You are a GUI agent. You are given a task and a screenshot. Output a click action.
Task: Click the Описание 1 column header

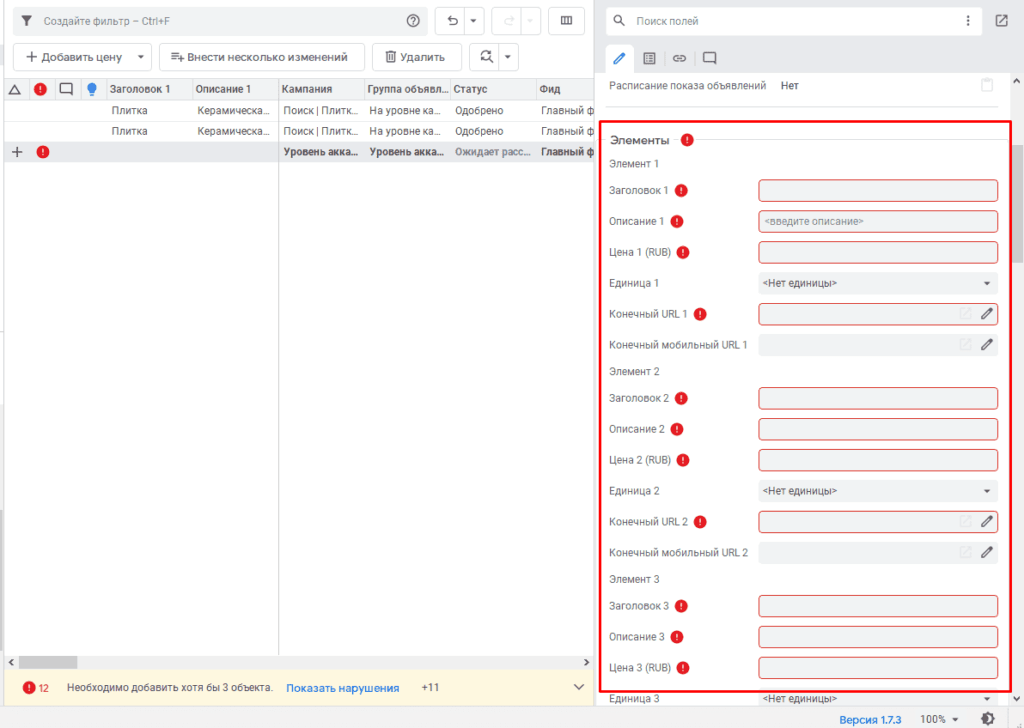click(x=235, y=89)
